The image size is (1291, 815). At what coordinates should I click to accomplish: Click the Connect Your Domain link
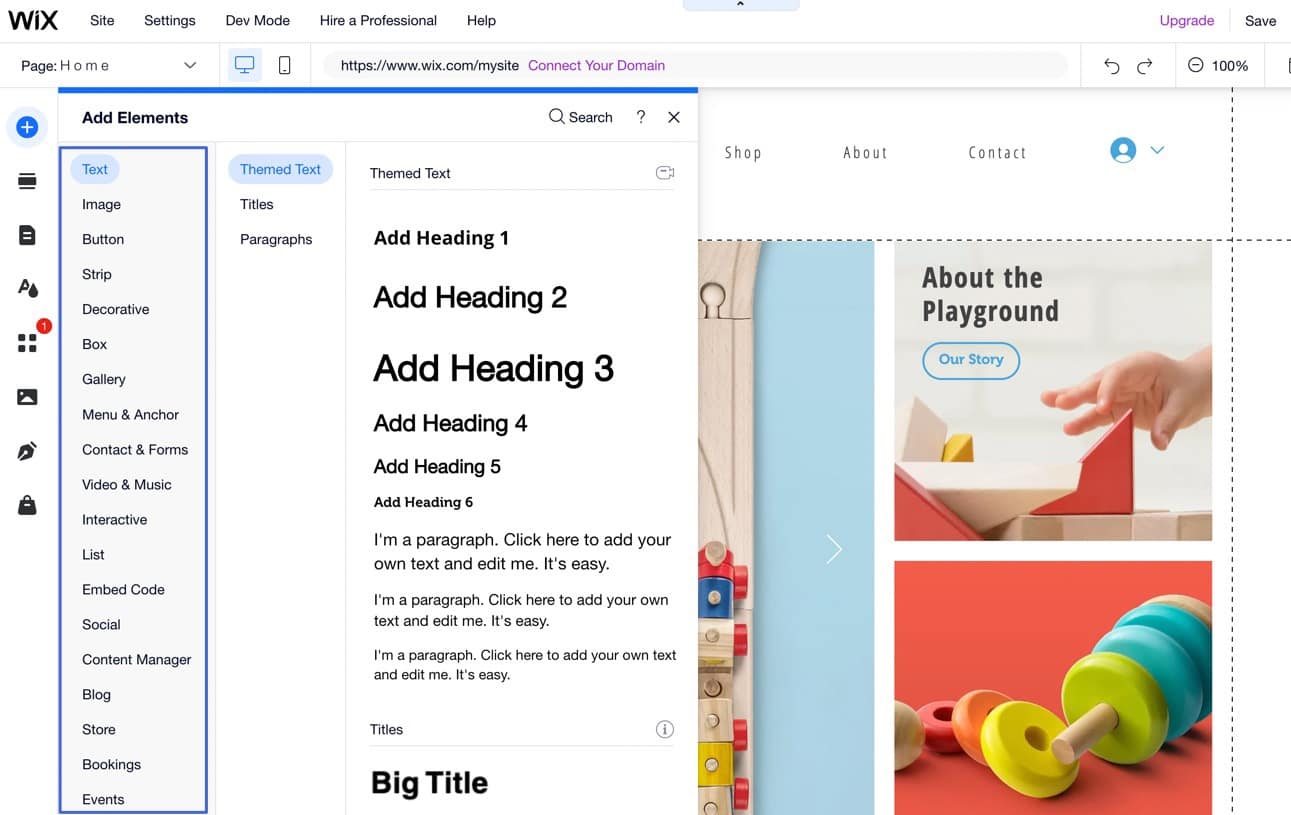point(596,64)
